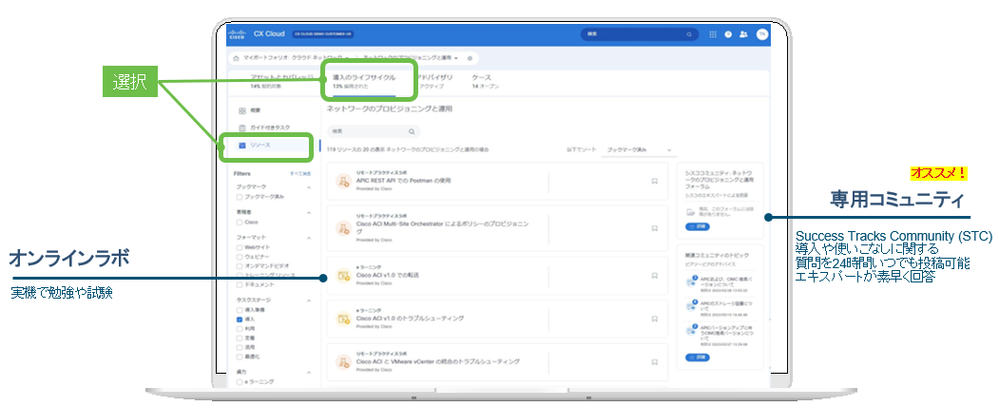Go to home via the house icon

[x=236, y=58]
